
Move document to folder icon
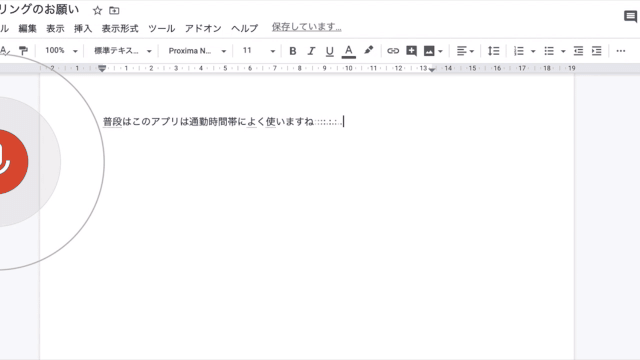click(x=114, y=11)
